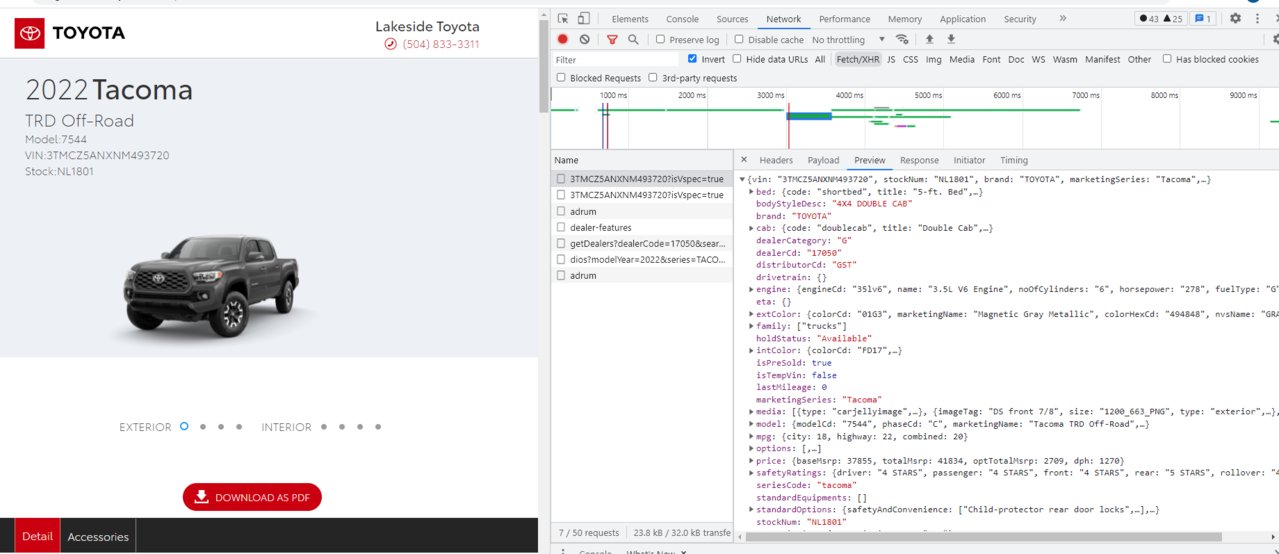The height and width of the screenshot is (554, 1279).
Task: Show more DevTools tabs chevron
Action: pyautogui.click(x=1062, y=19)
